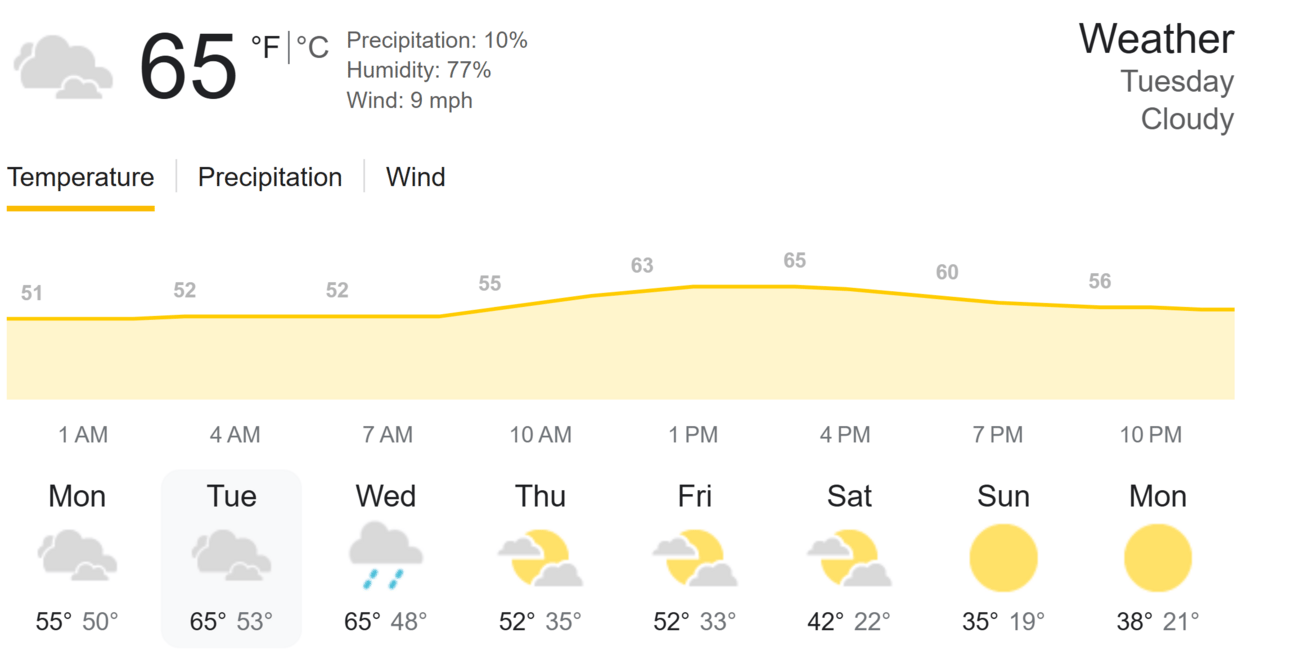
Task: Select the sunny icon showing 38° 21°
Action: [1158, 558]
